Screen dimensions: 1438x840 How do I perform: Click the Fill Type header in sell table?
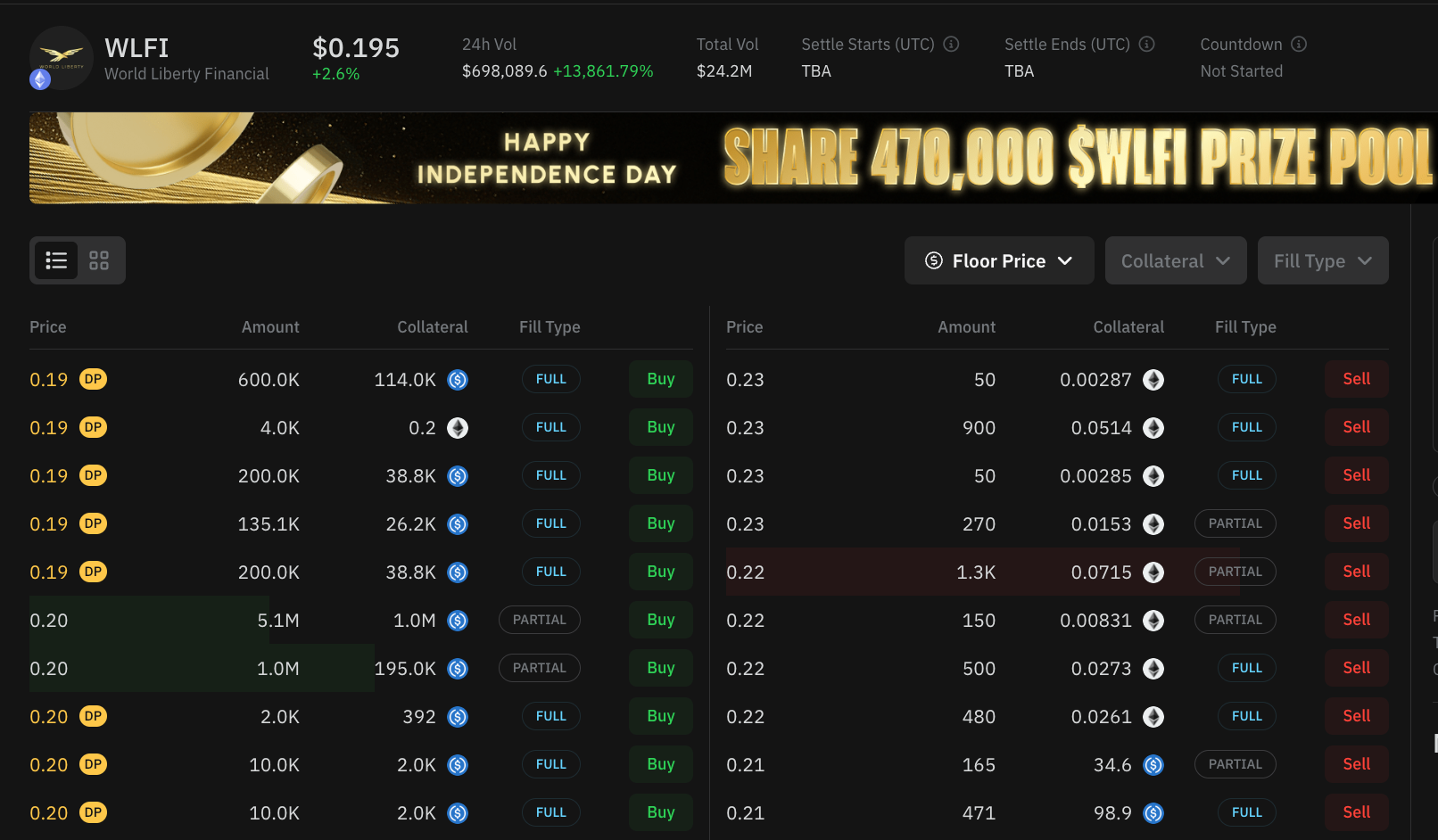click(1245, 327)
